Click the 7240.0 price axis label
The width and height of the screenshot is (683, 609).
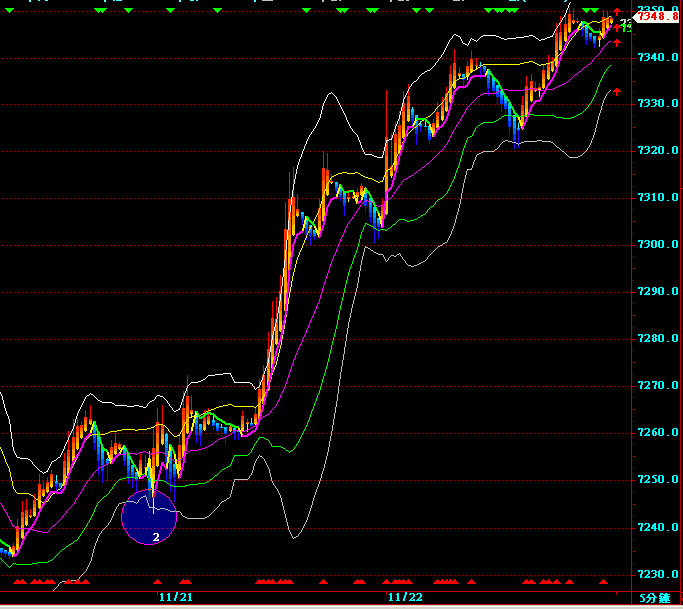click(x=658, y=527)
